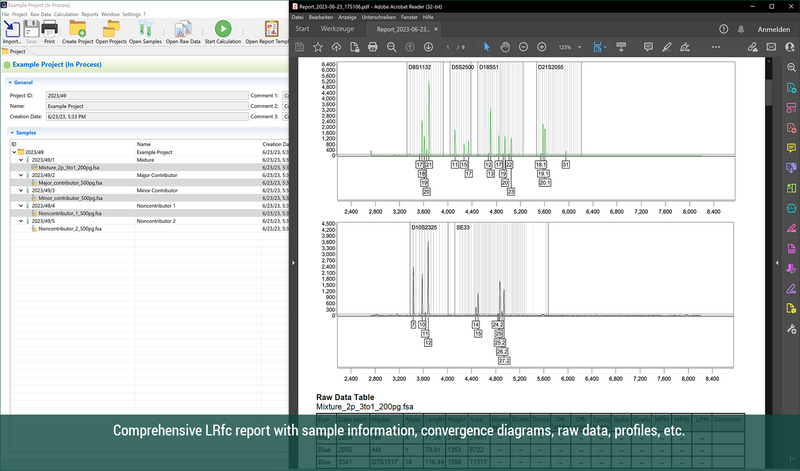Select Noncontributor_1_500pg.fsa file row

[x=149, y=213]
